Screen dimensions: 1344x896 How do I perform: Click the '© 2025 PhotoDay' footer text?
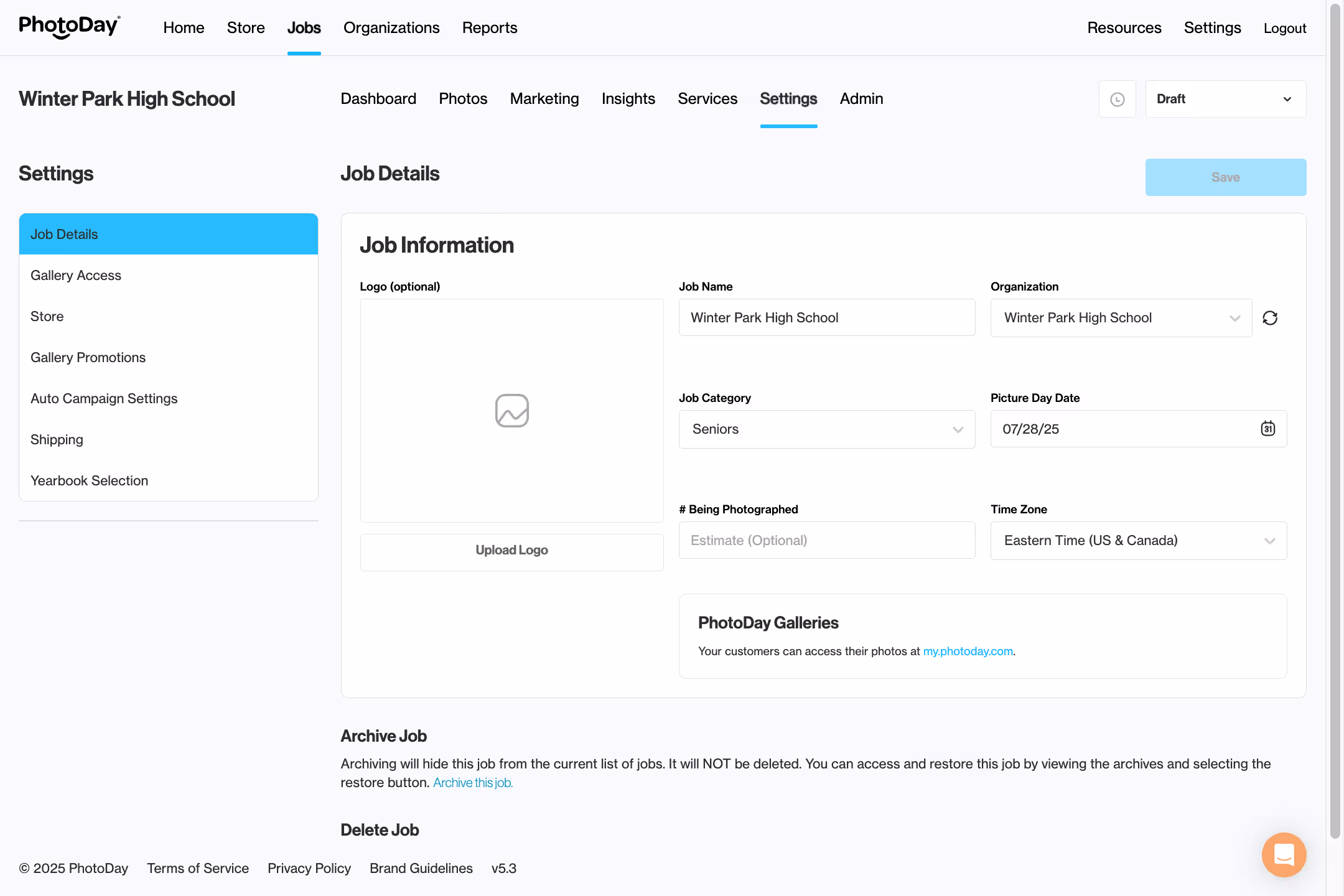click(x=73, y=868)
